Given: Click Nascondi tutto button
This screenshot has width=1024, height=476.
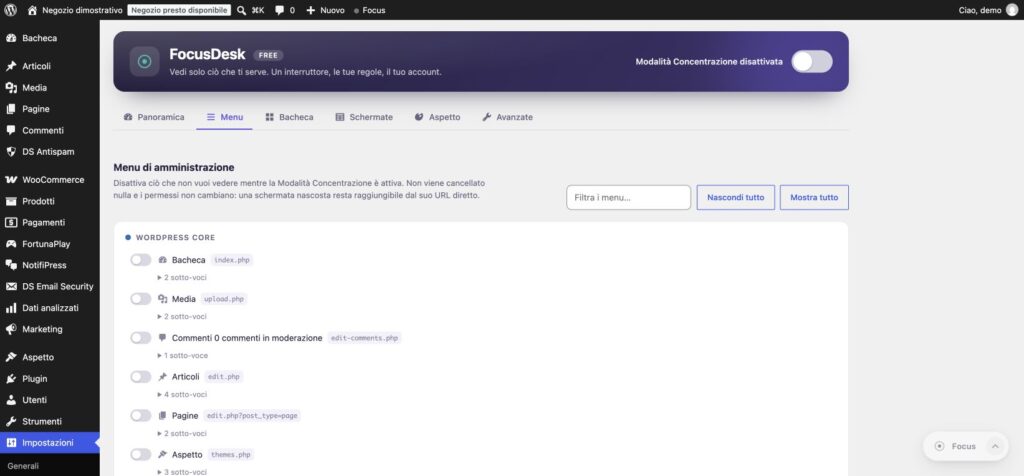Looking at the screenshot, I should (x=735, y=197).
